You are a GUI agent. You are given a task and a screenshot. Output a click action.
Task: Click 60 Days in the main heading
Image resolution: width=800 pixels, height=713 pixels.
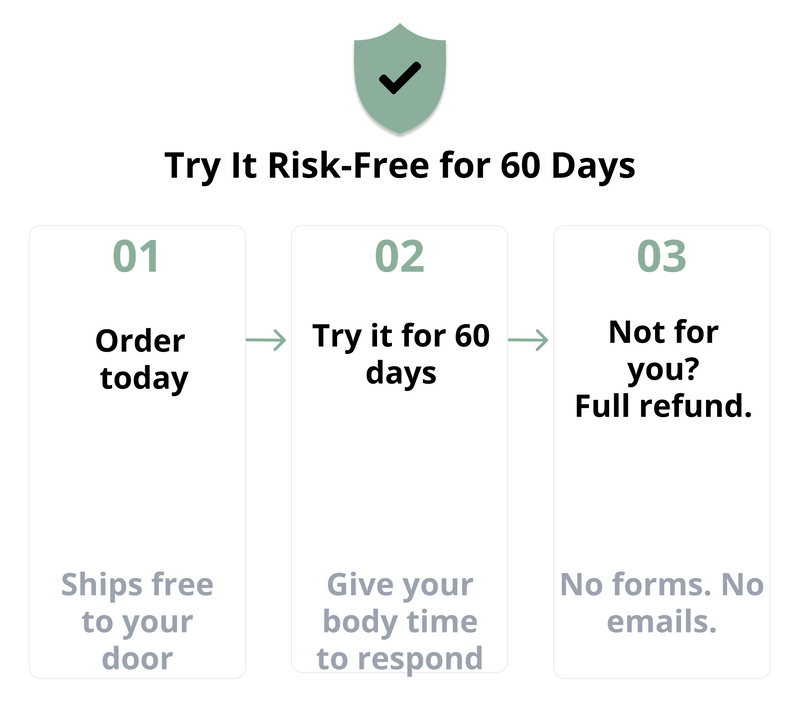coord(567,165)
